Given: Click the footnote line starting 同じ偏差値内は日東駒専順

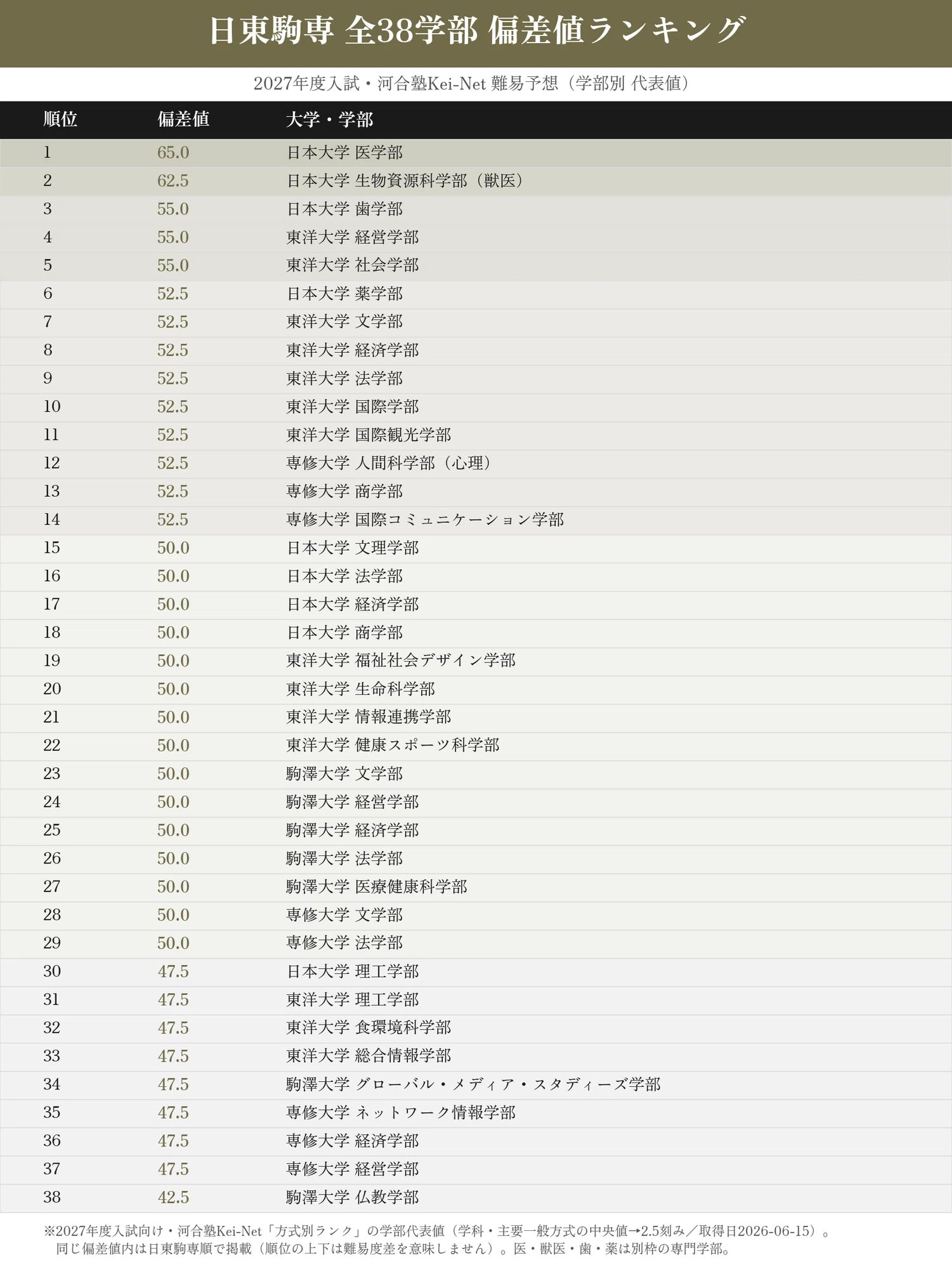Looking at the screenshot, I should point(394,1249).
